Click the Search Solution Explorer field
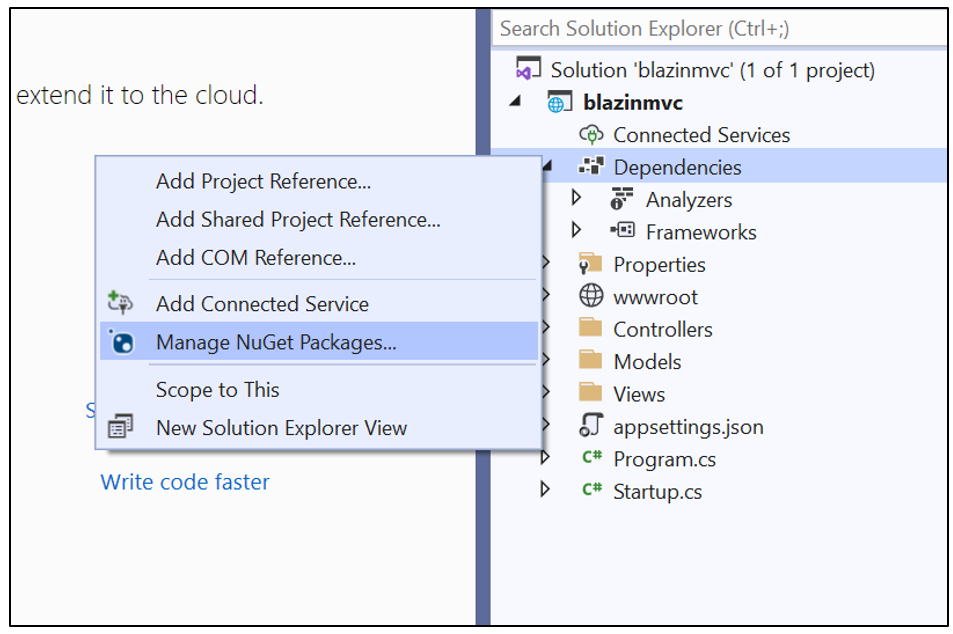The width and height of the screenshot is (953, 634). click(x=718, y=29)
